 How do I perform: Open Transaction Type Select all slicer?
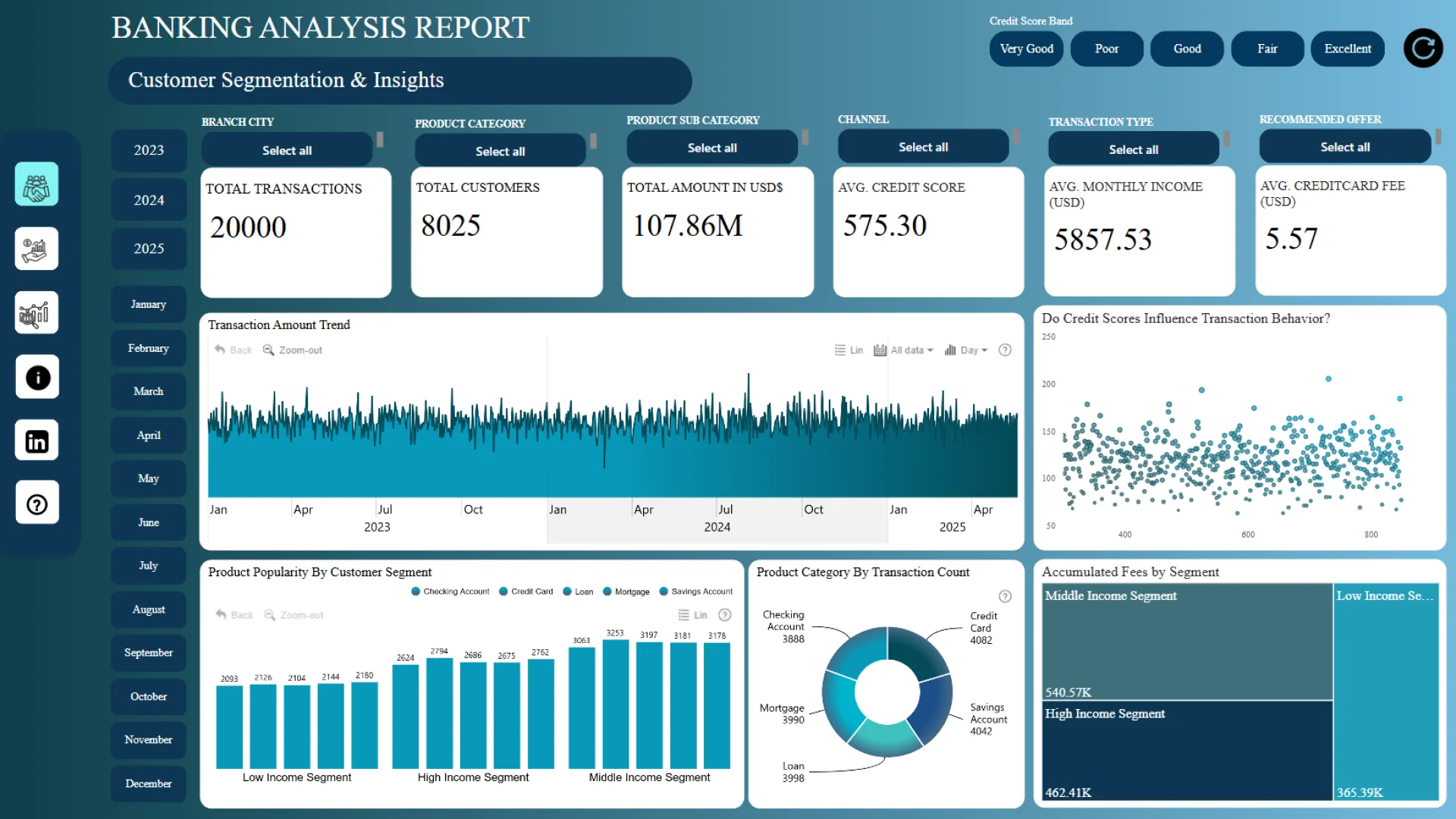pyautogui.click(x=1134, y=149)
